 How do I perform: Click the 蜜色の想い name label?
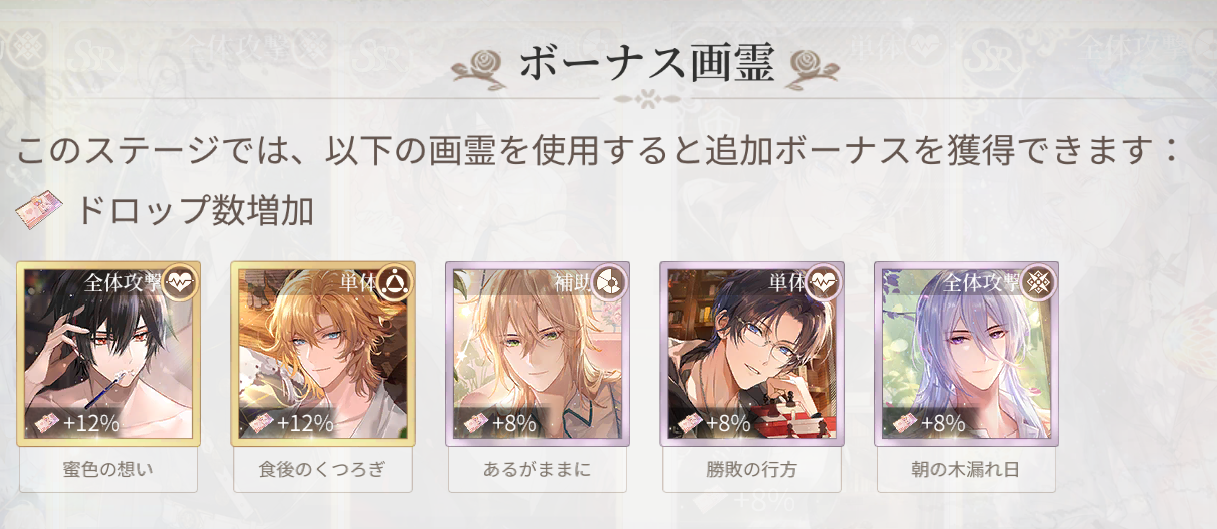point(109,470)
